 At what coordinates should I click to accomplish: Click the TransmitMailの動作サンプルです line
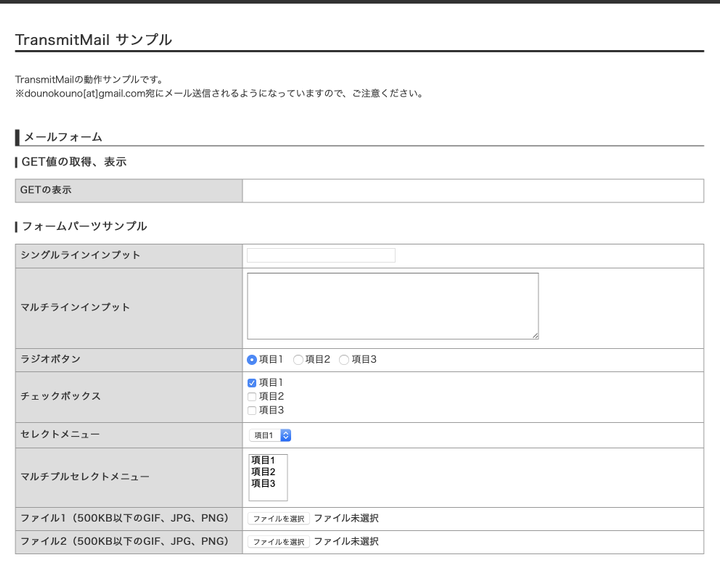[x=90, y=80]
